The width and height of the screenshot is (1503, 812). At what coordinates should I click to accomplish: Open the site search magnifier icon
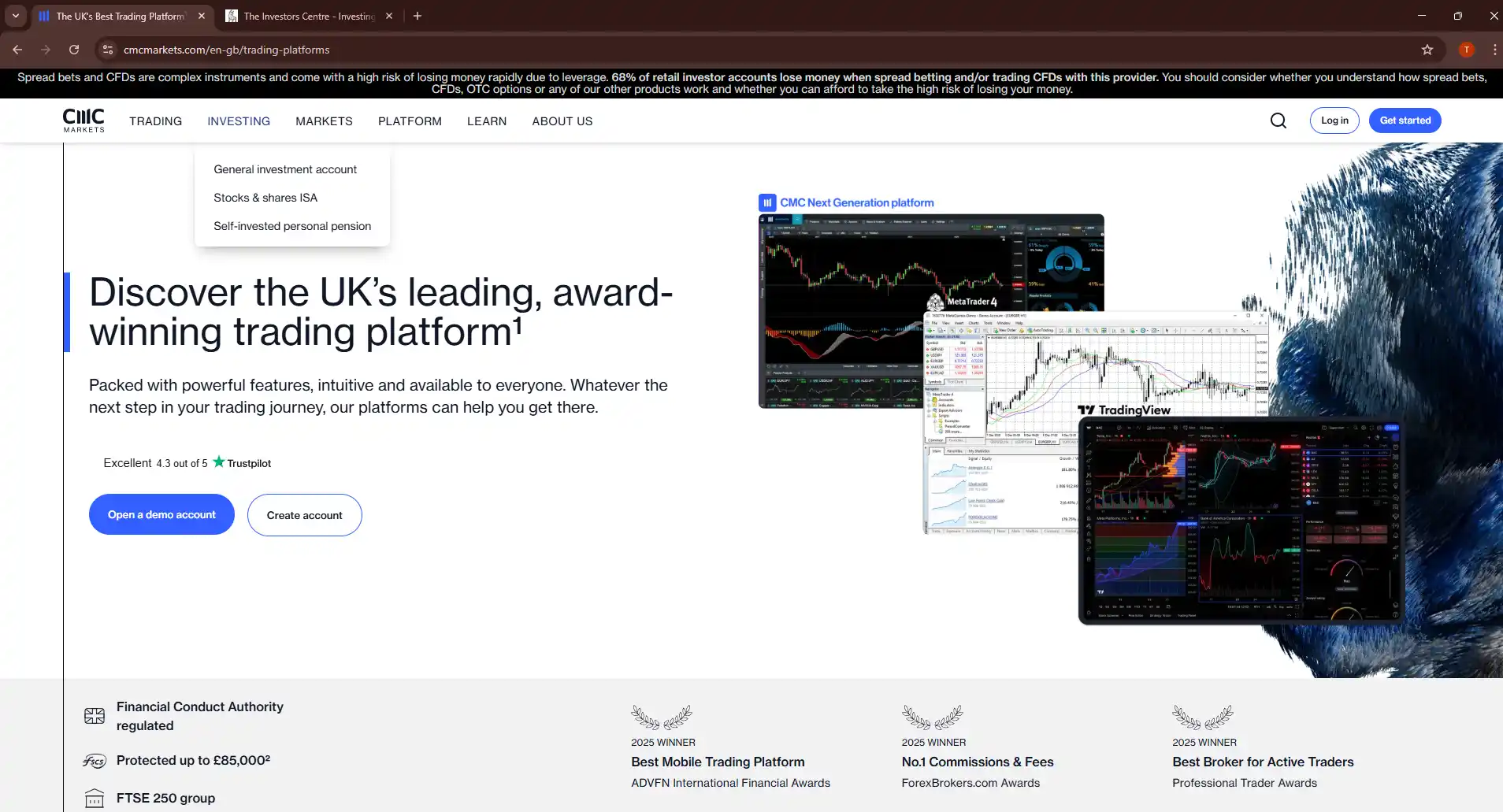[x=1278, y=121]
